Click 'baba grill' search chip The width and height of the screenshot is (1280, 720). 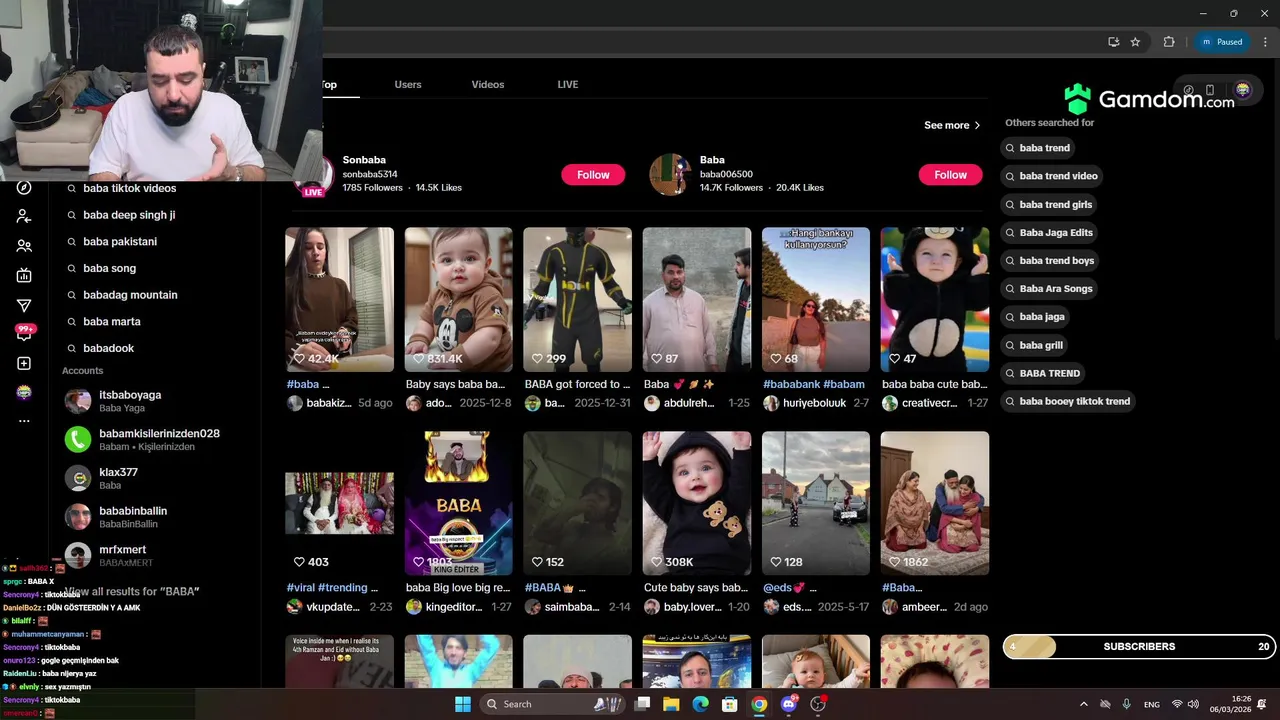[1035, 345]
